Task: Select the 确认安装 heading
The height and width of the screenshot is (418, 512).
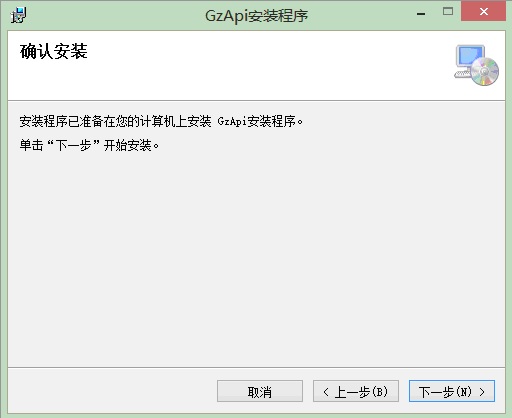Action: 54,52
